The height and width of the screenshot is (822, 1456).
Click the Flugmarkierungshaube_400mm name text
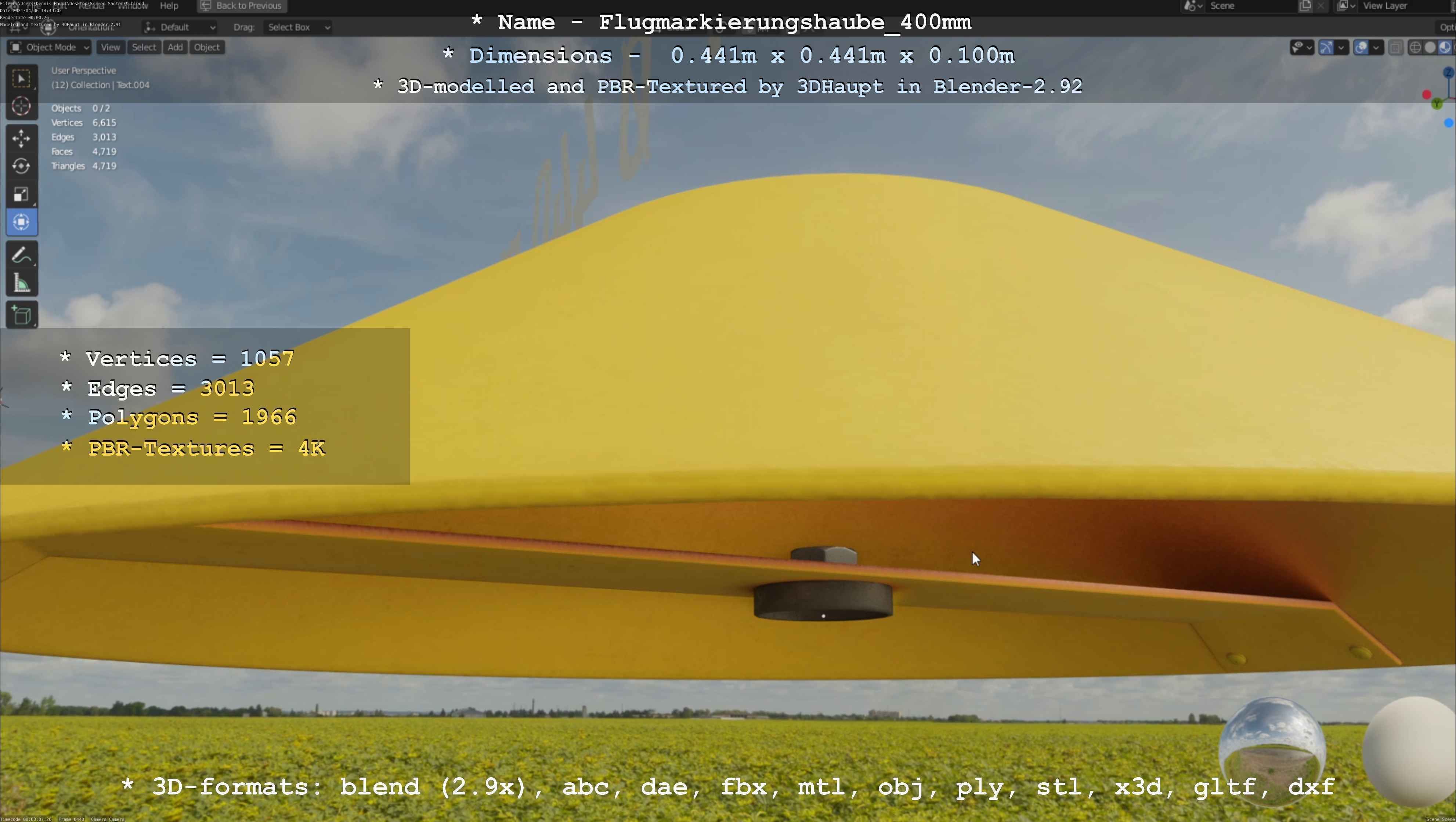[785, 23]
